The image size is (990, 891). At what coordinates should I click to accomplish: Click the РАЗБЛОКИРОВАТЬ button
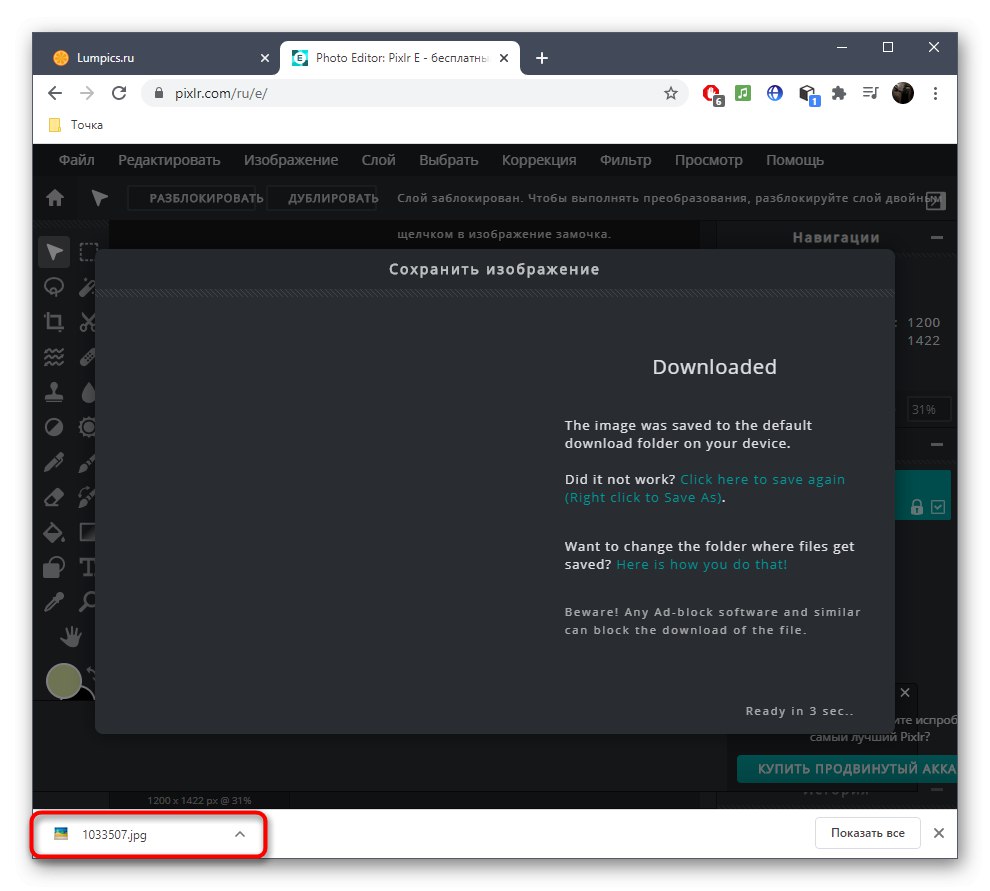click(193, 198)
